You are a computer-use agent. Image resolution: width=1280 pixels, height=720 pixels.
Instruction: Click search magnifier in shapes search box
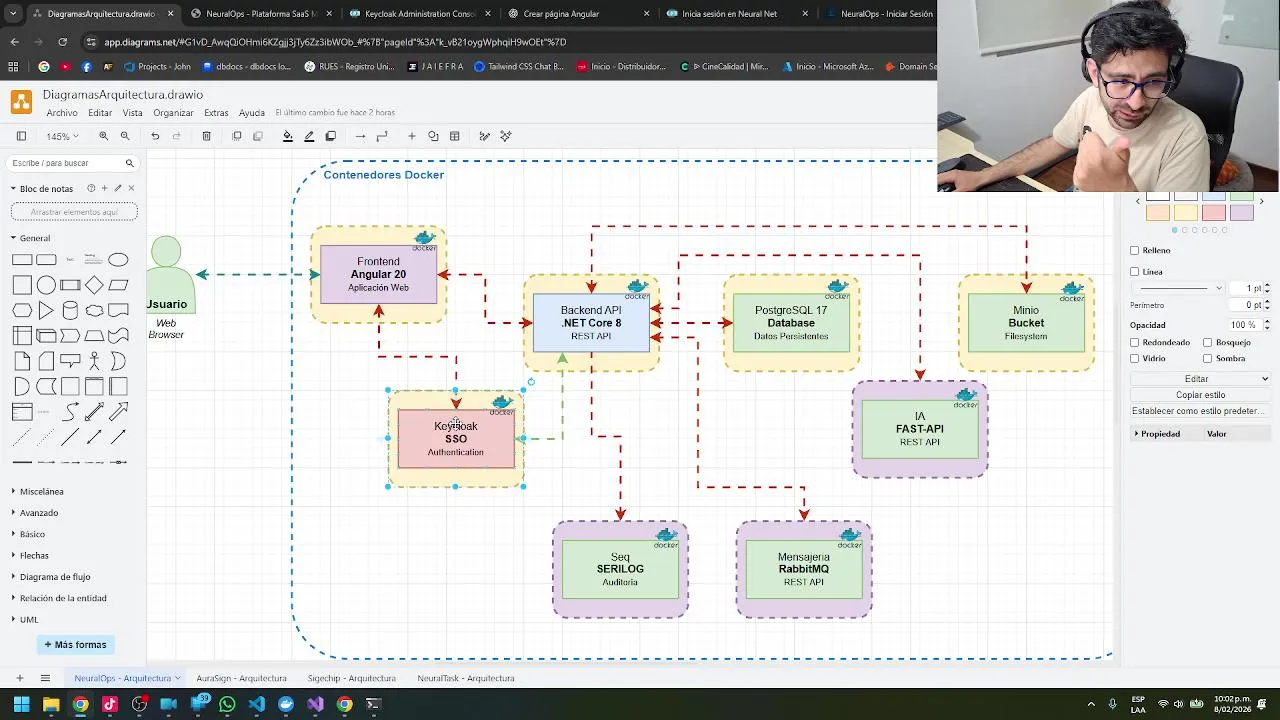pos(129,163)
